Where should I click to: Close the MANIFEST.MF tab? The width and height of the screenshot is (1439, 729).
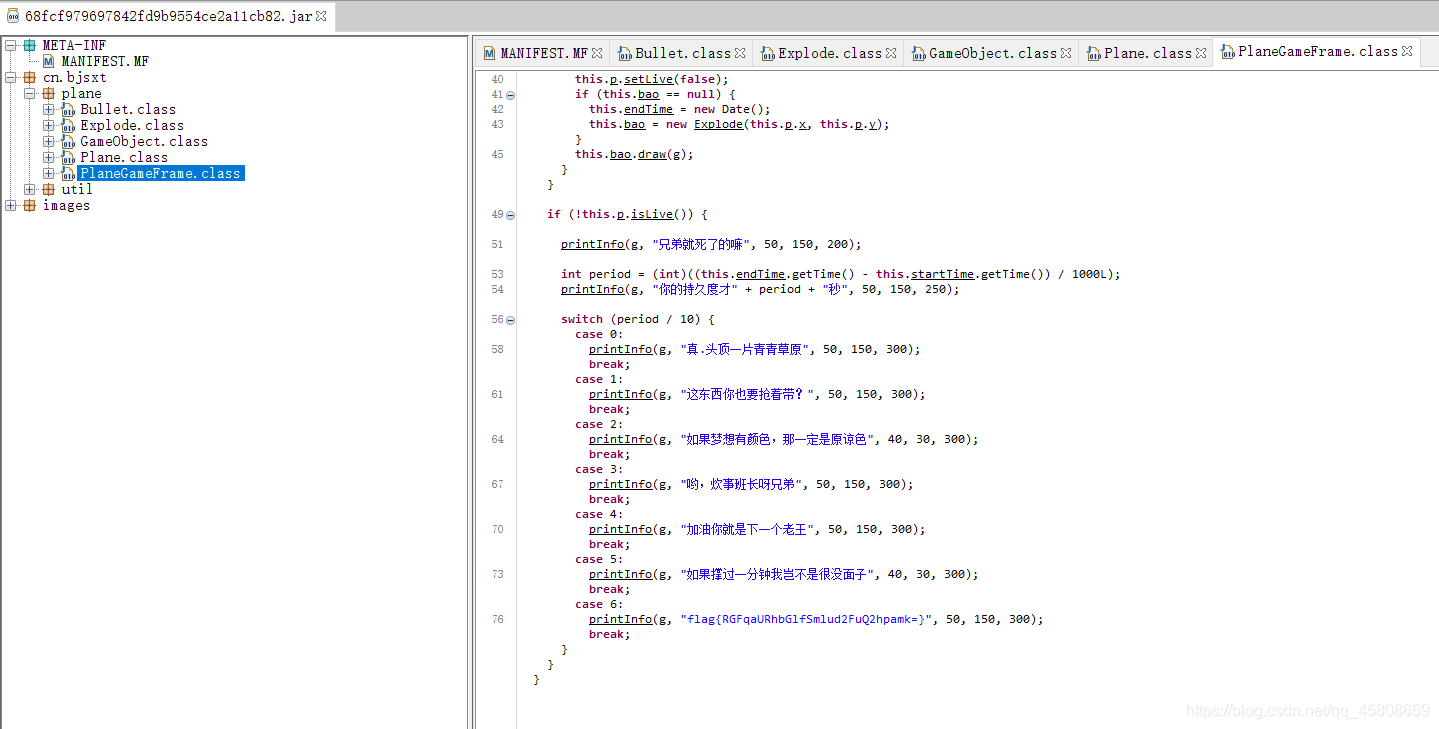pyautogui.click(x=597, y=53)
